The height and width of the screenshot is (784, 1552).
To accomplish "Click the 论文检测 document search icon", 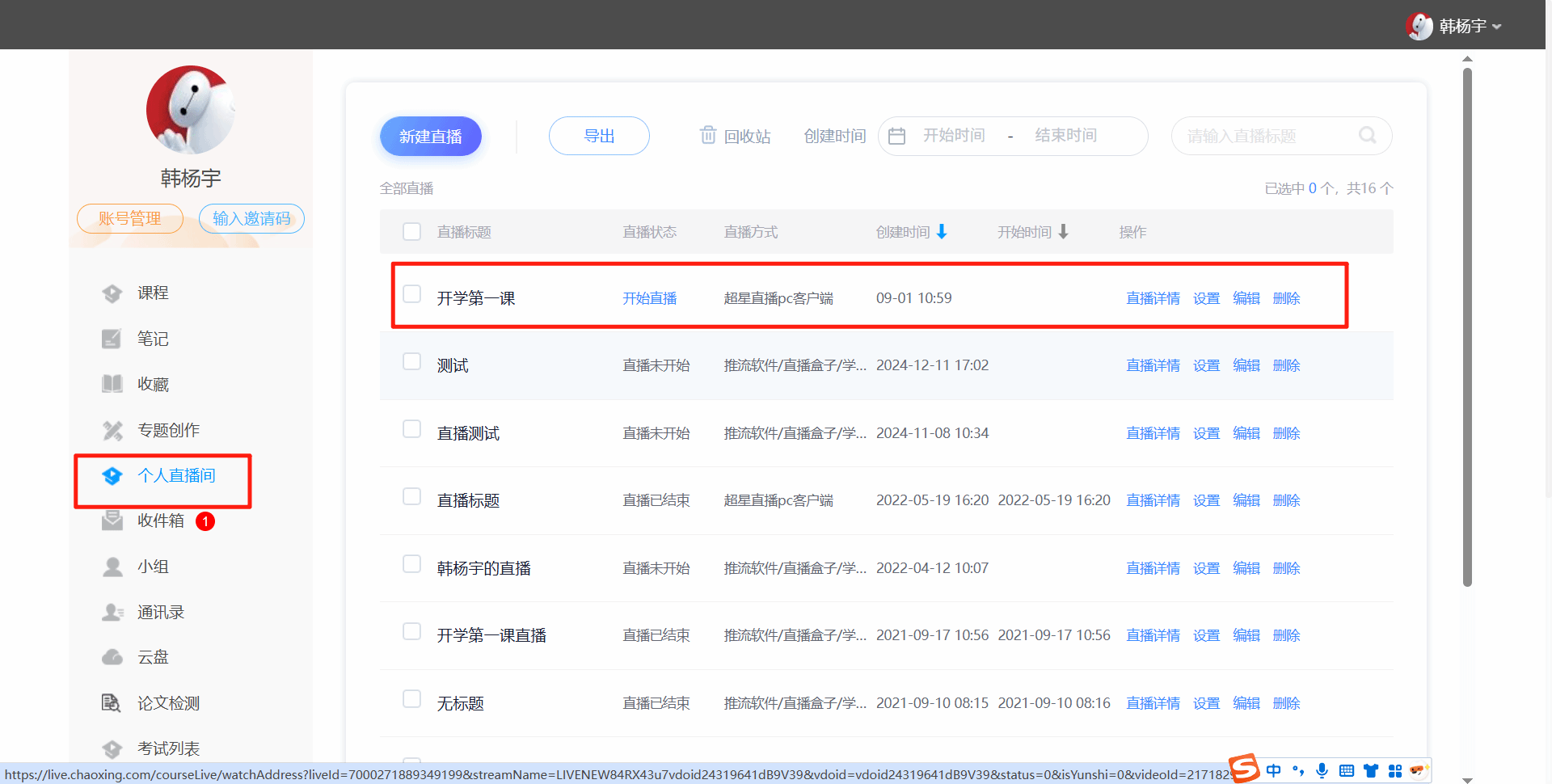I will [112, 703].
